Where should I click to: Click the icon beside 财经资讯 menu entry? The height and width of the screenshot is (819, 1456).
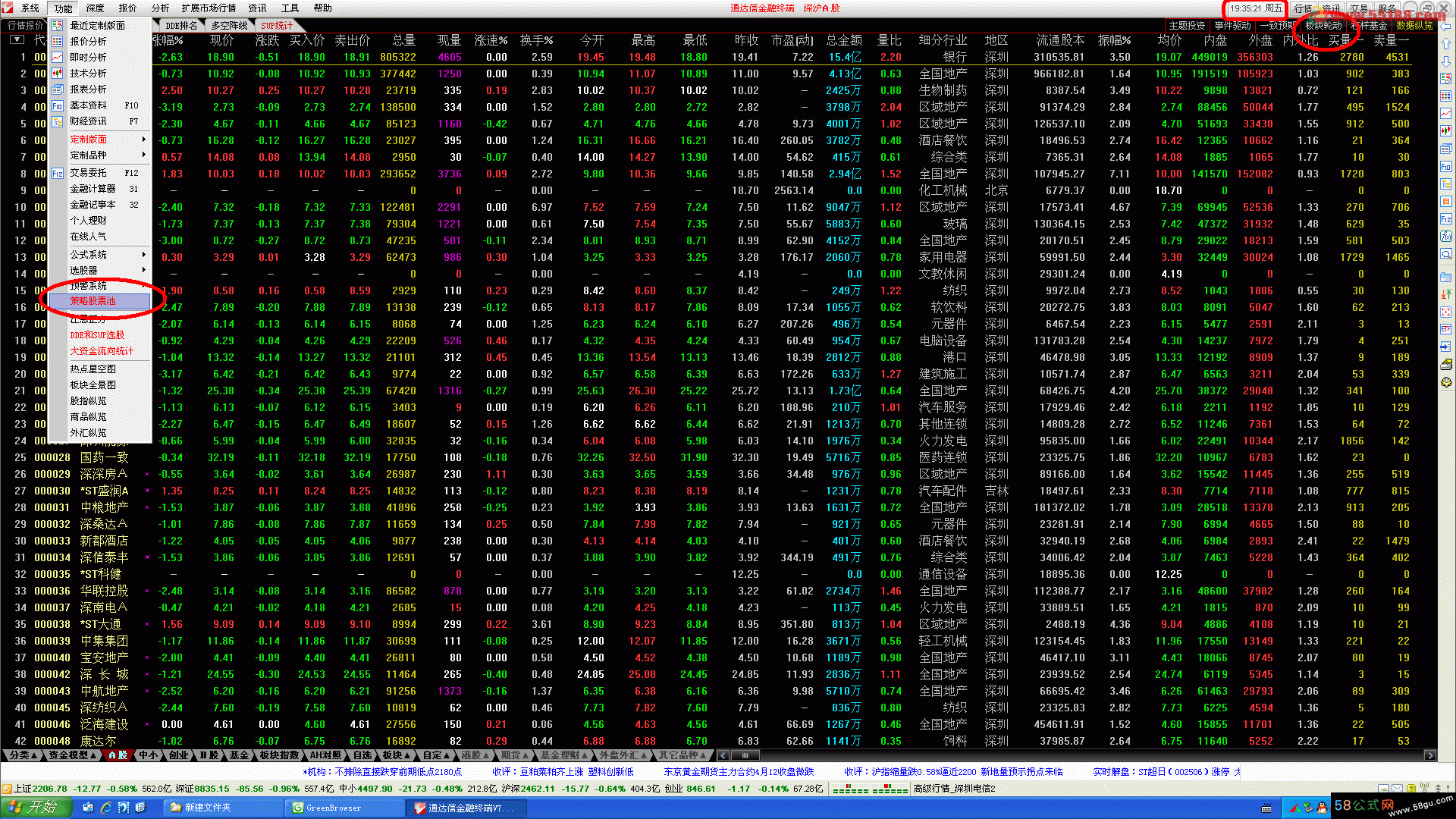[x=58, y=121]
